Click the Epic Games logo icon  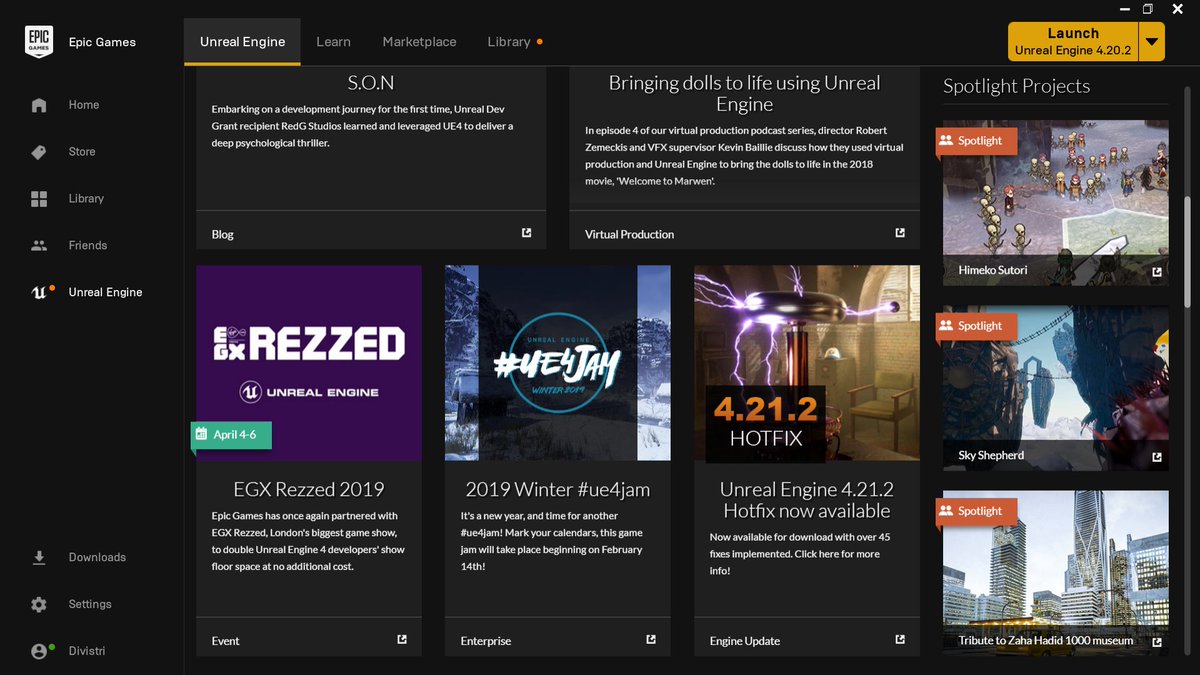point(39,42)
